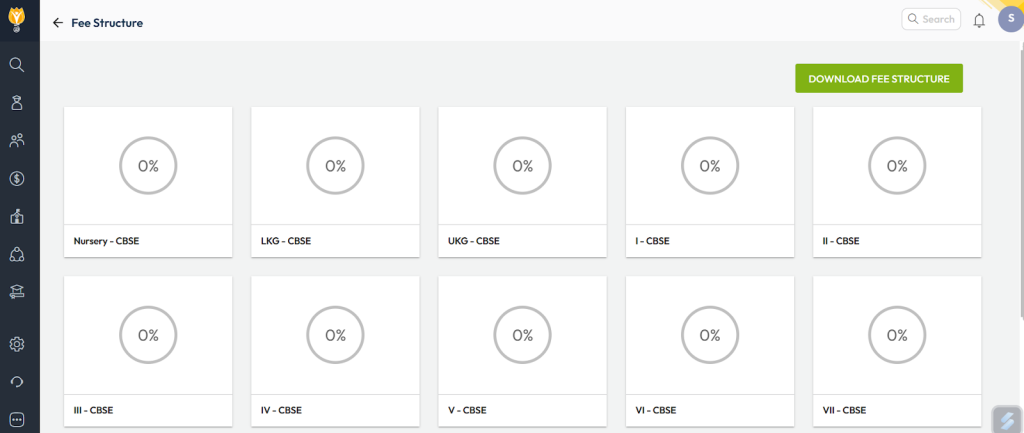The height and width of the screenshot is (433, 1024).
Task: Open the people group icon in the sidebar
Action: (17, 140)
